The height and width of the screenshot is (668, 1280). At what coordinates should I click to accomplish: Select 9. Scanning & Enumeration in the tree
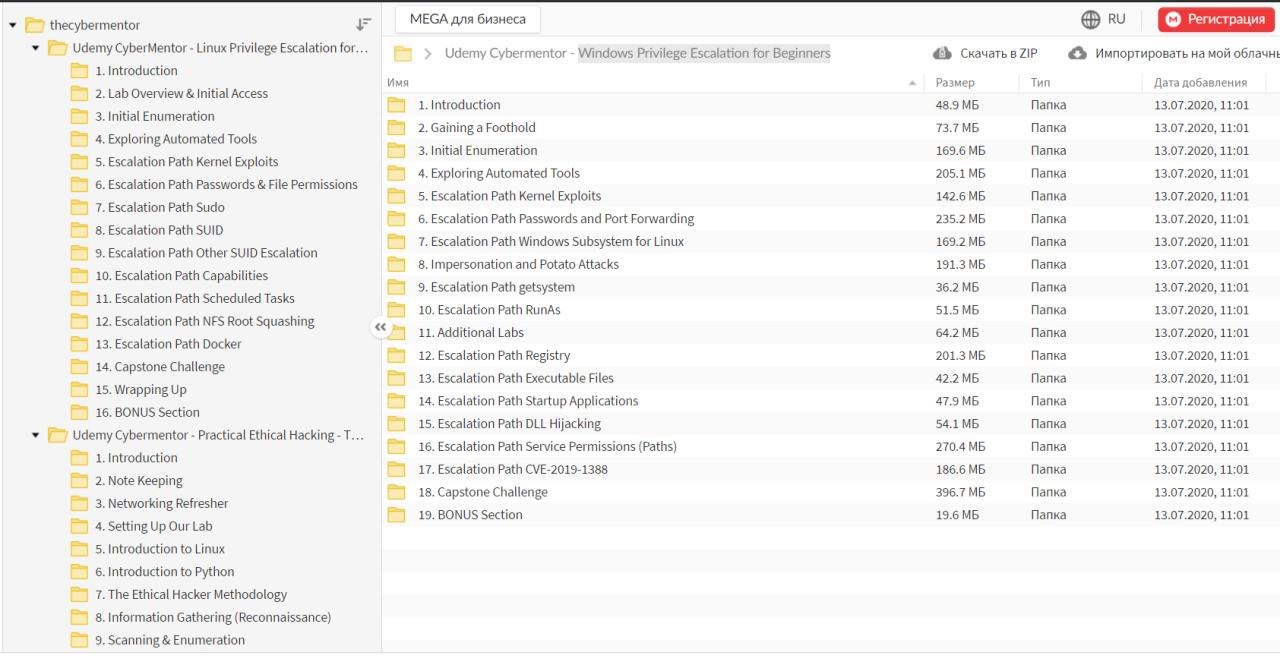click(x=170, y=640)
